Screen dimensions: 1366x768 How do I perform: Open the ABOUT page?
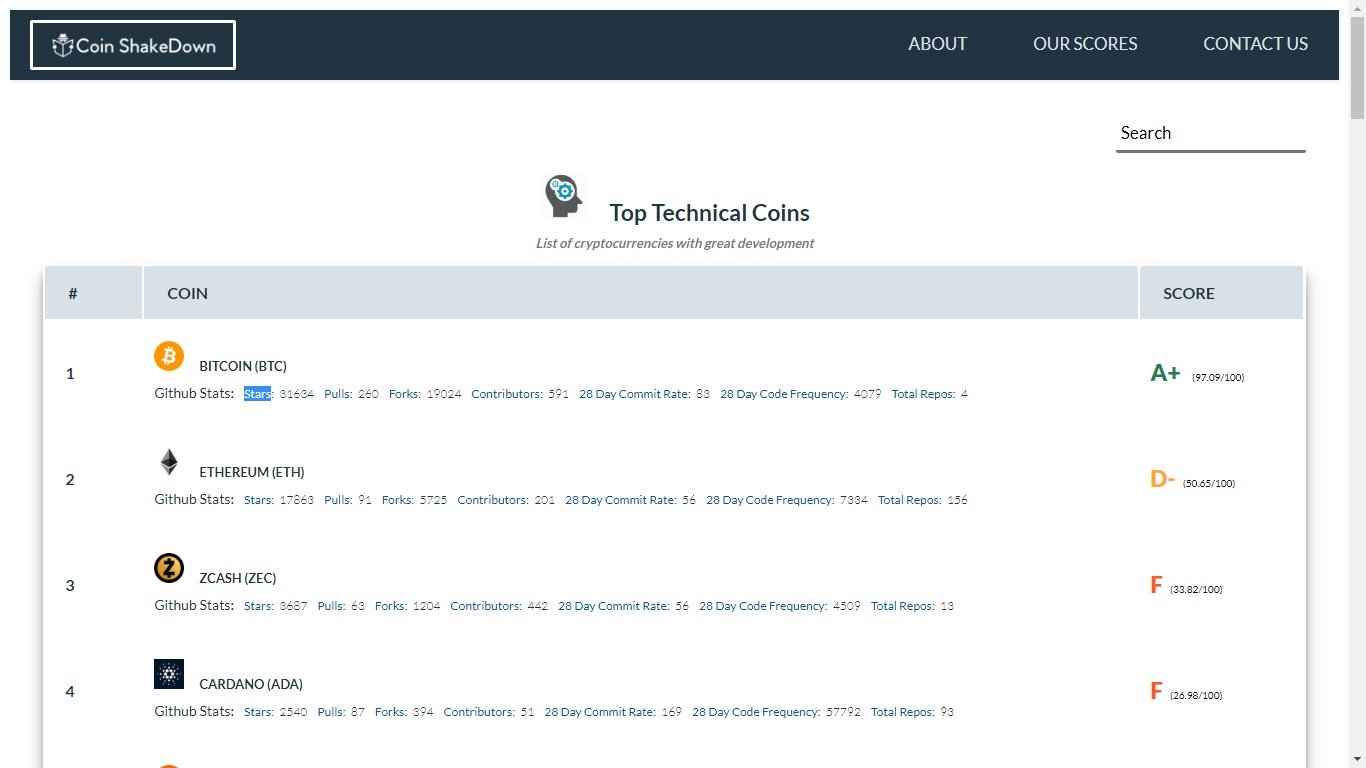tap(937, 44)
